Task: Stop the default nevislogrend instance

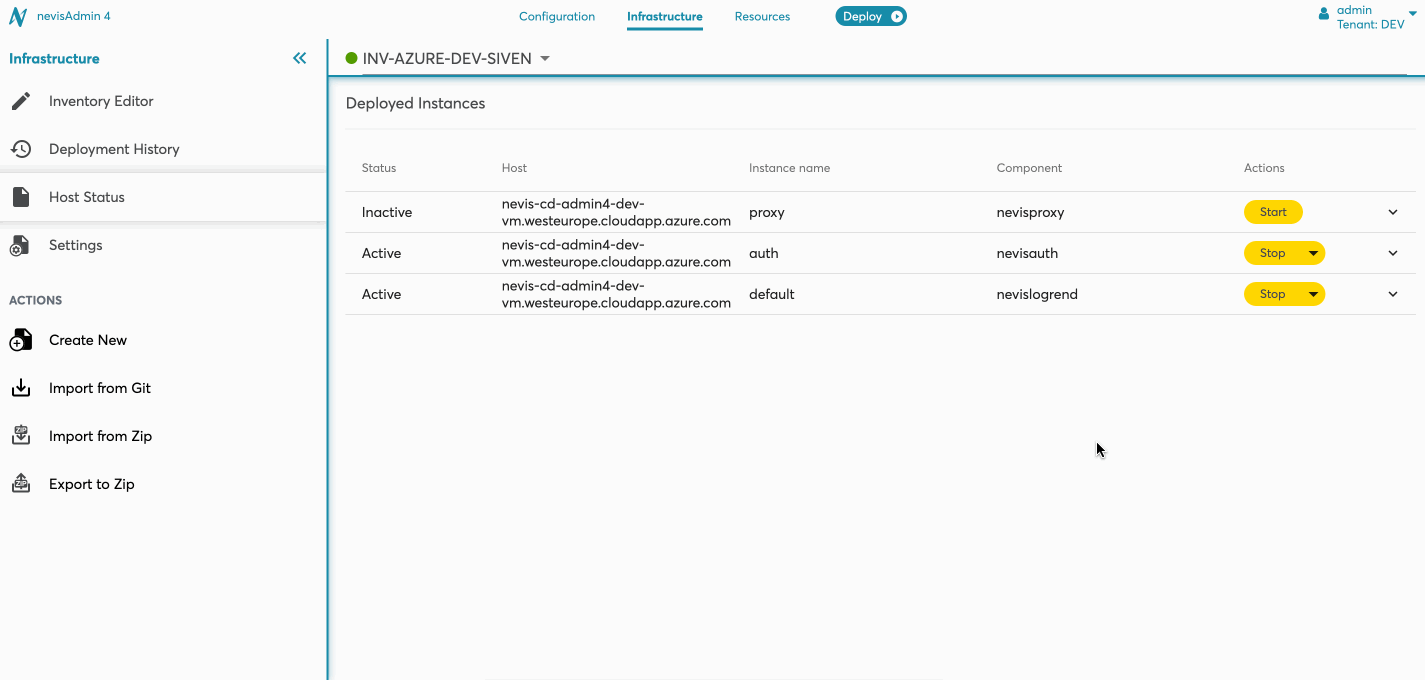Action: coord(1271,294)
